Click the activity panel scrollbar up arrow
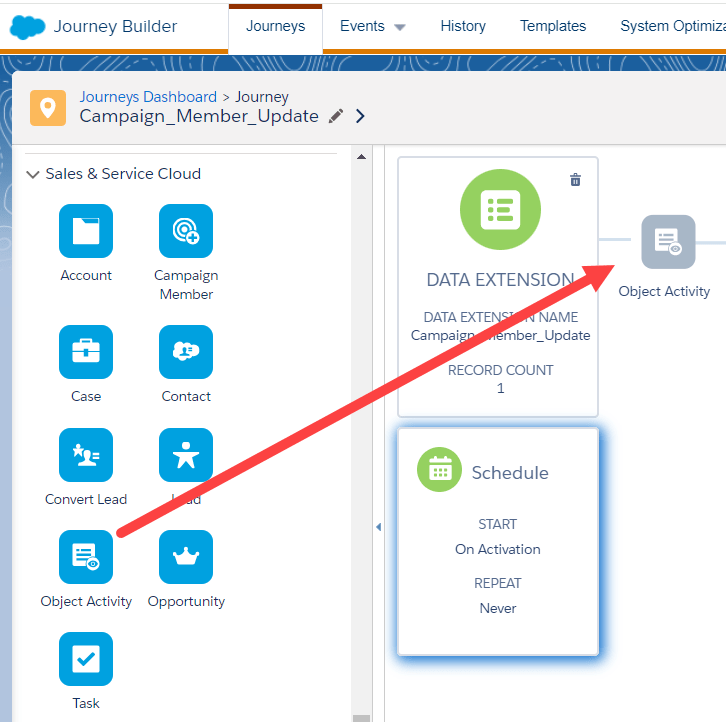The image size is (726, 722). [361, 157]
